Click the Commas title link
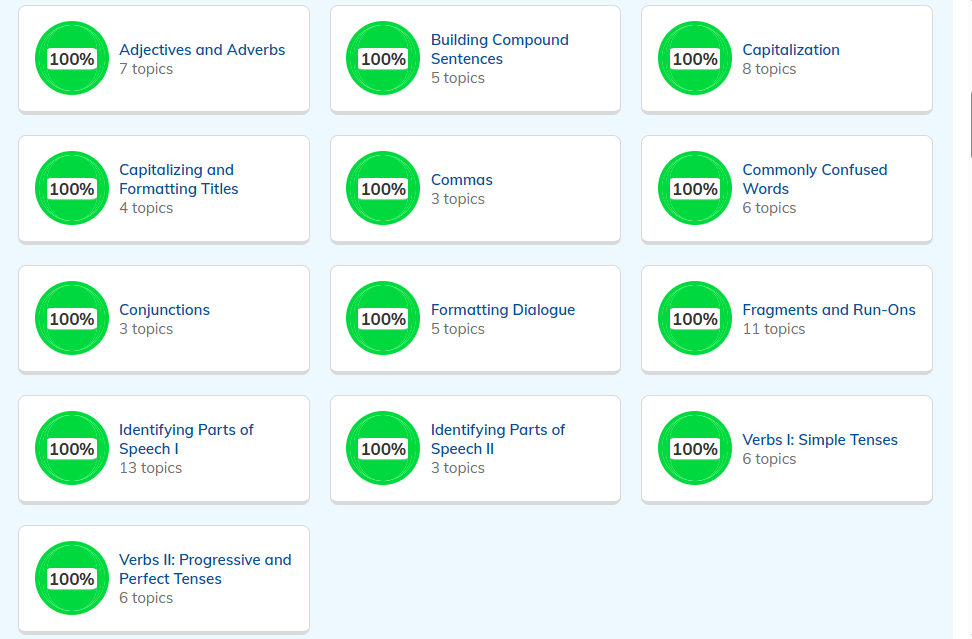 coord(461,180)
